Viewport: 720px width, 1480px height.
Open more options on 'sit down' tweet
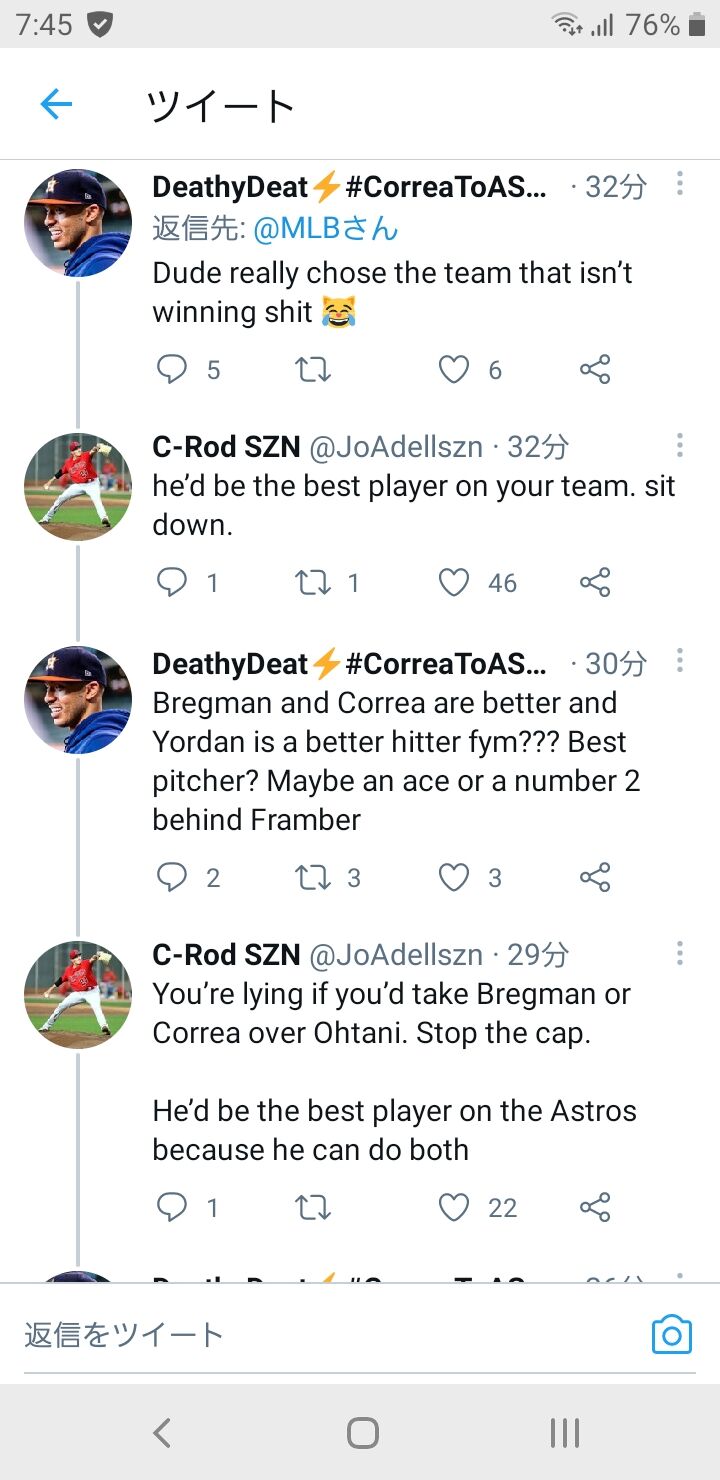pyautogui.click(x=680, y=445)
